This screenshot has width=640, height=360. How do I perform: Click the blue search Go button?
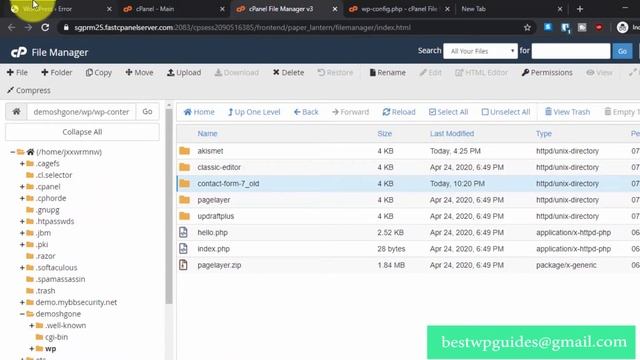[622, 51]
